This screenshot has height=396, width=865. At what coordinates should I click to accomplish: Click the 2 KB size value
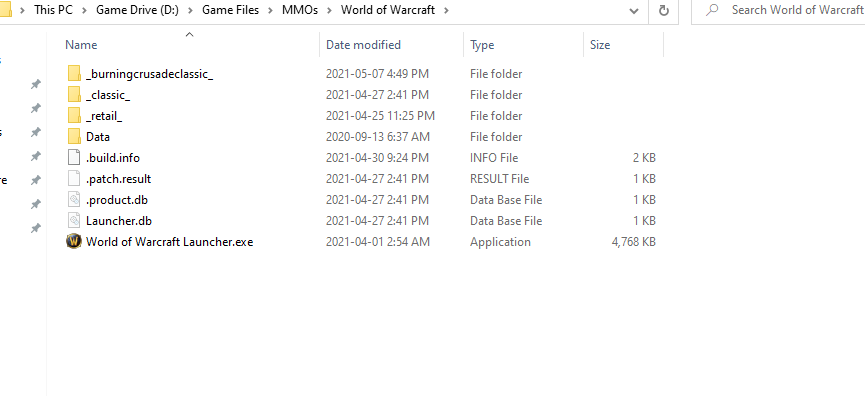click(644, 158)
